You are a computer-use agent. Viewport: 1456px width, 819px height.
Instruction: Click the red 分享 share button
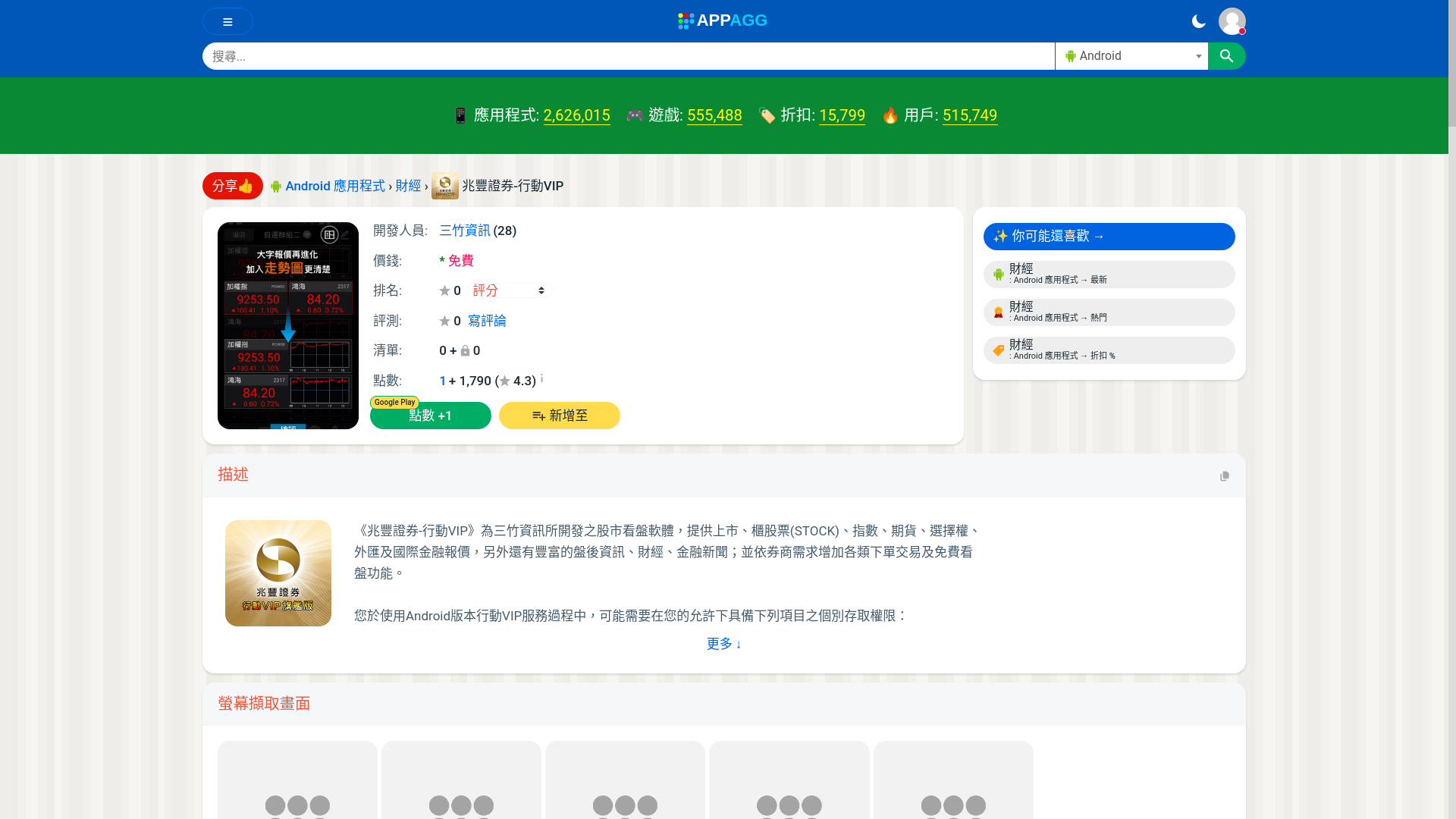point(233,186)
